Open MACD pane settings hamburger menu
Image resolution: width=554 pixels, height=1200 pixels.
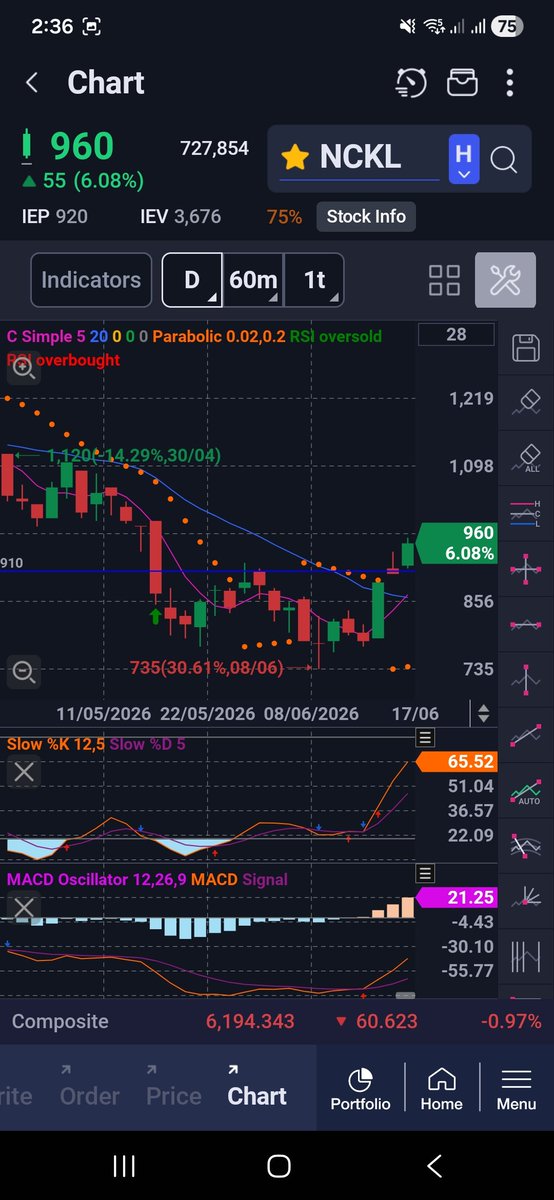tap(425, 874)
